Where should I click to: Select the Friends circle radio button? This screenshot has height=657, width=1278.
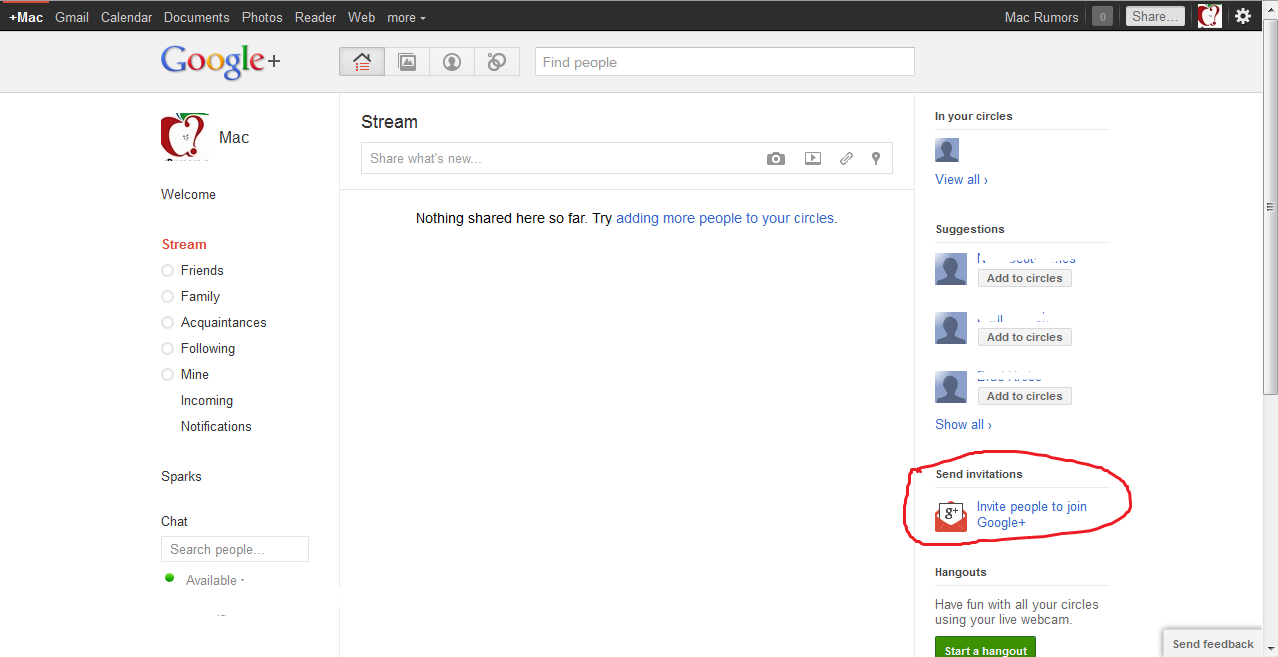(167, 270)
